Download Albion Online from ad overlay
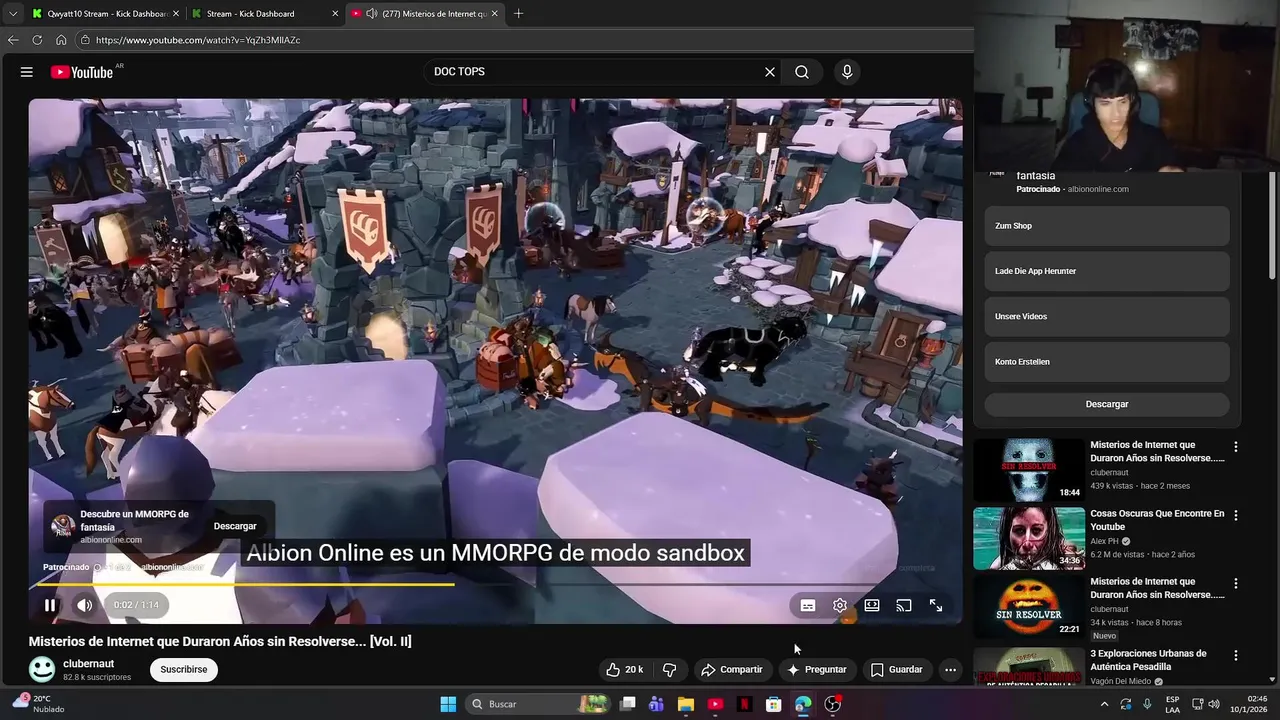This screenshot has height=720, width=1280. click(x=235, y=526)
